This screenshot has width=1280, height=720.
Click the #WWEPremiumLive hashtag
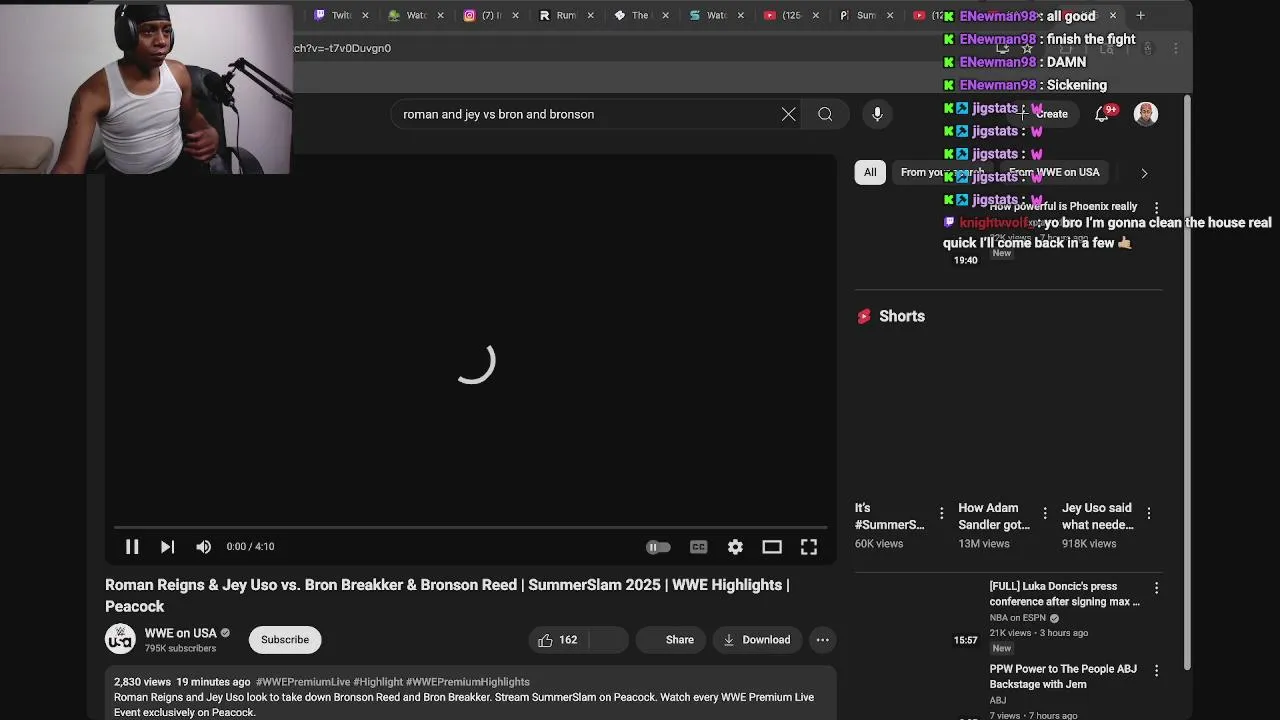[302, 682]
